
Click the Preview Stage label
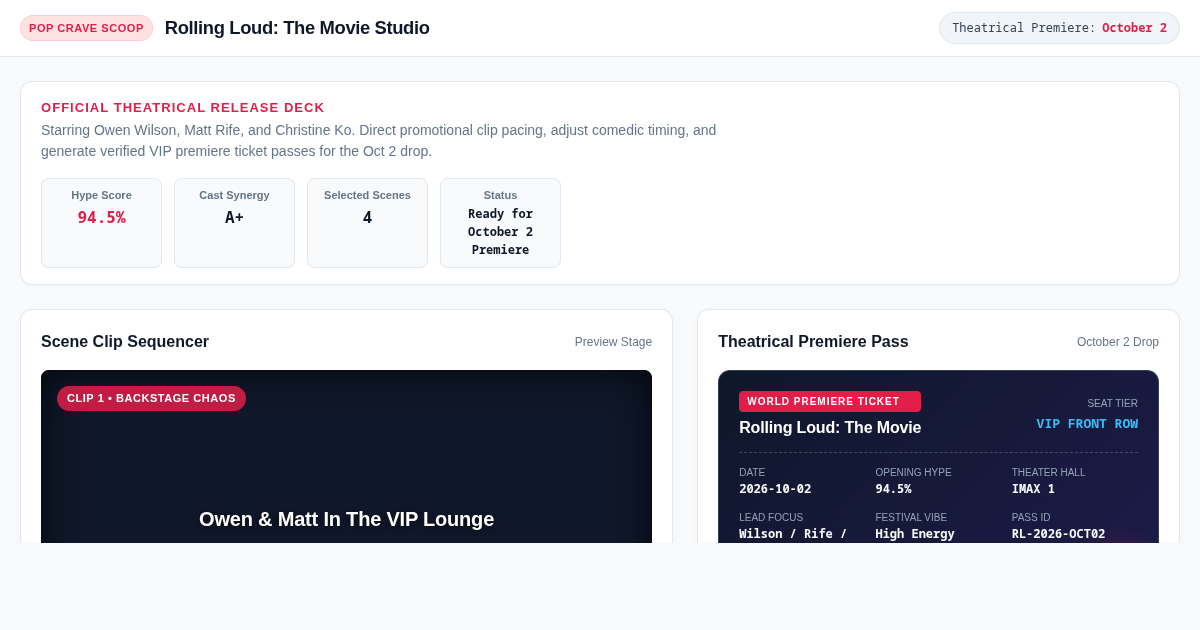[x=613, y=342]
